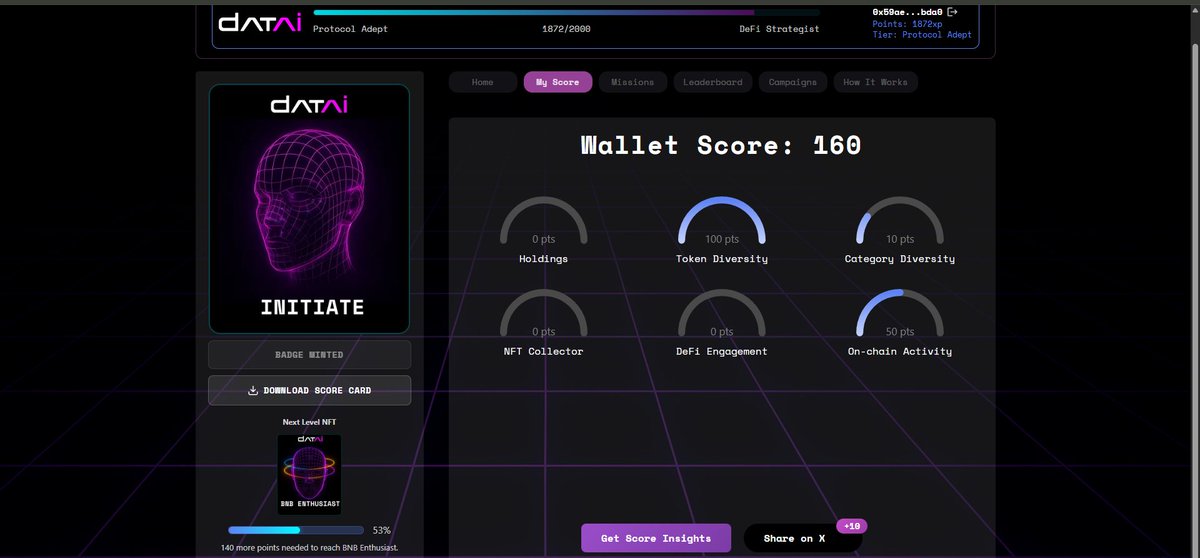Click the Badge Minted button
1200x558 pixels.
309,355
